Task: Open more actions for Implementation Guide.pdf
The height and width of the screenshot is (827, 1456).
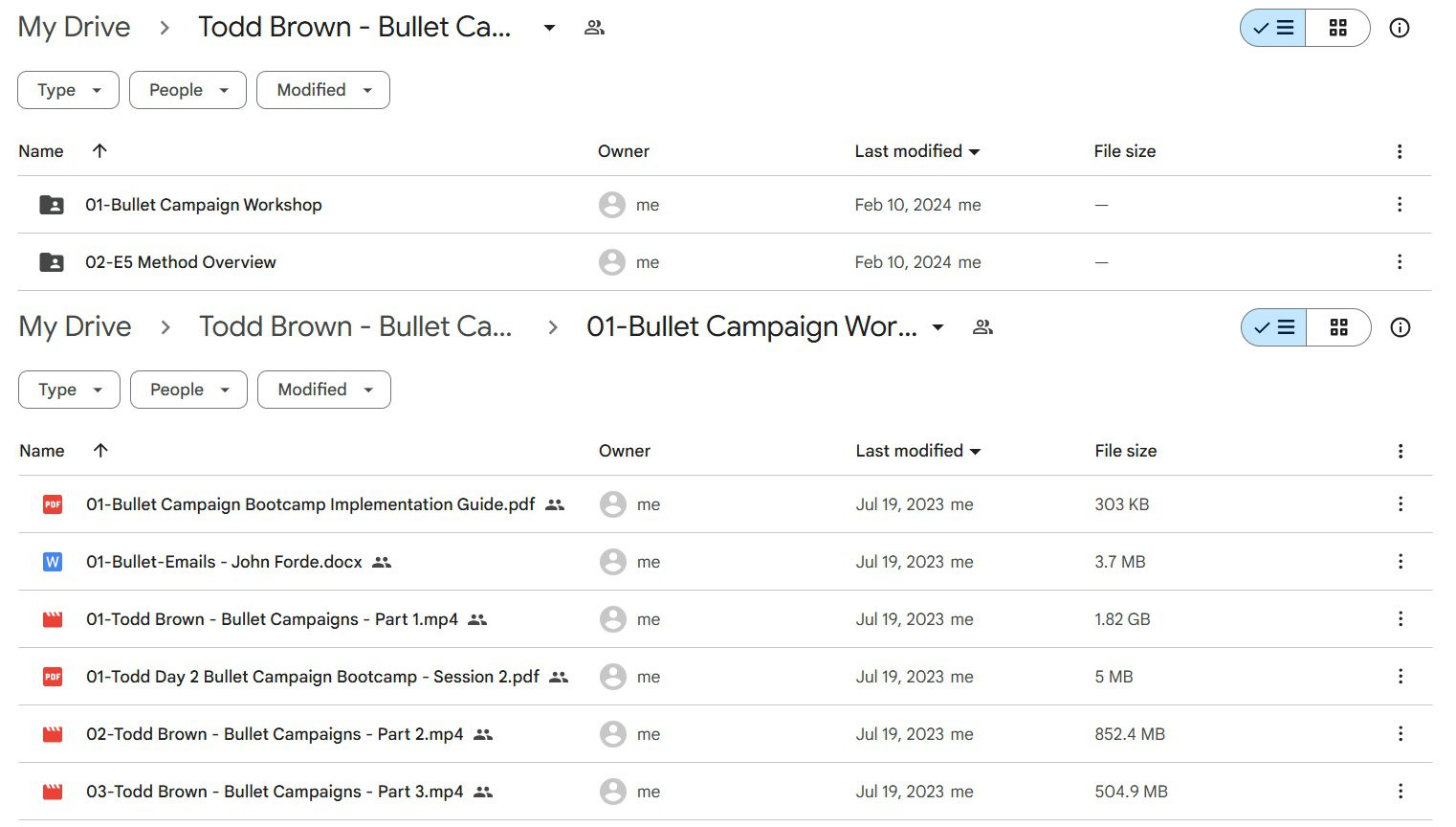Action: [1401, 504]
